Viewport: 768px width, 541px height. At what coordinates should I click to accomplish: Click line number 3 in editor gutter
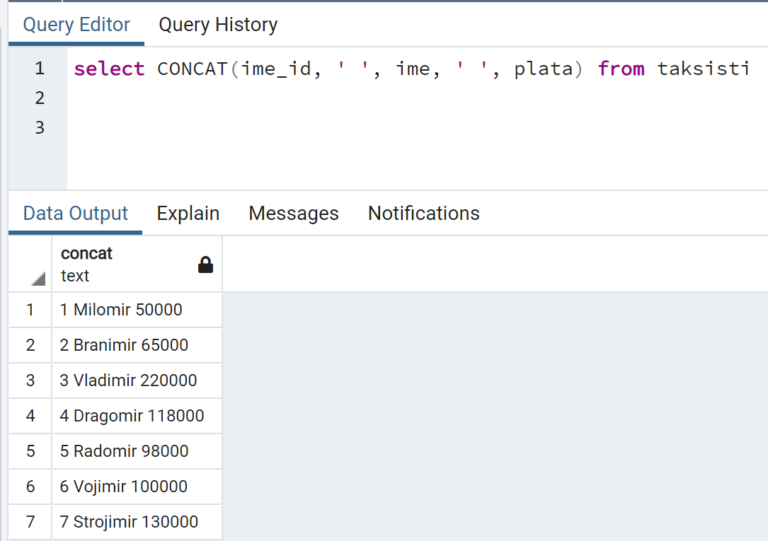[x=40, y=127]
